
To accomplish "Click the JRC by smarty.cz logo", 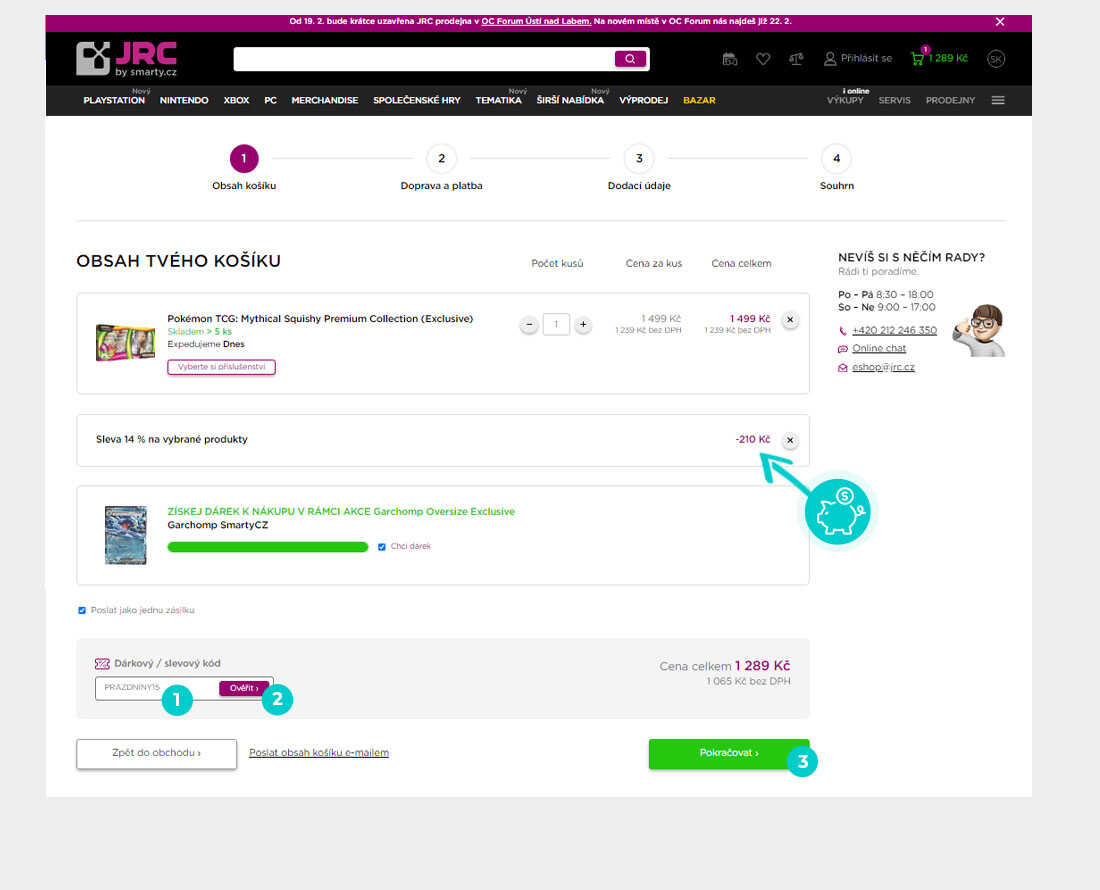I will pyautogui.click(x=126, y=59).
